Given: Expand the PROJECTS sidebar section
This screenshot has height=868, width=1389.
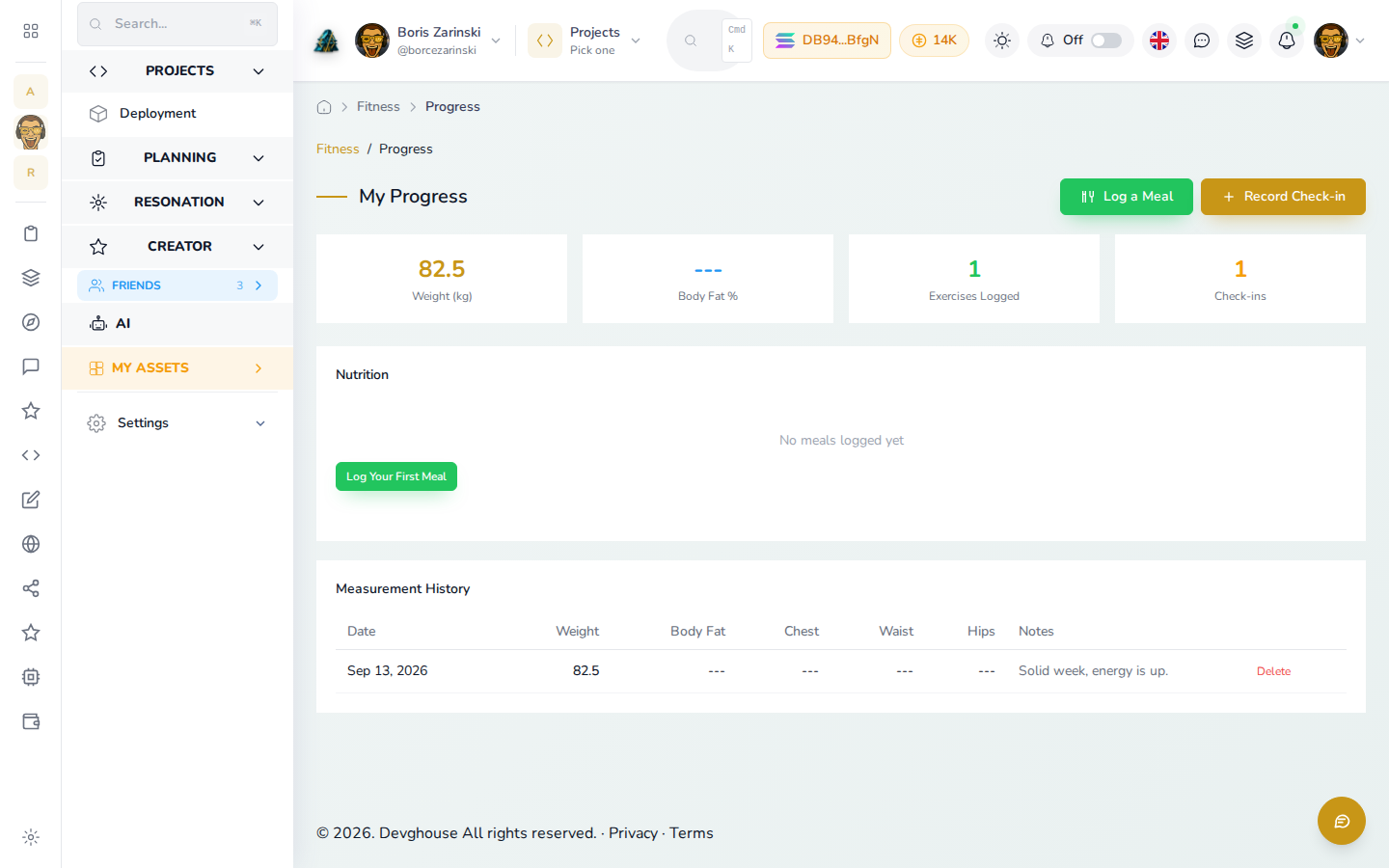Looking at the screenshot, I should [177, 70].
